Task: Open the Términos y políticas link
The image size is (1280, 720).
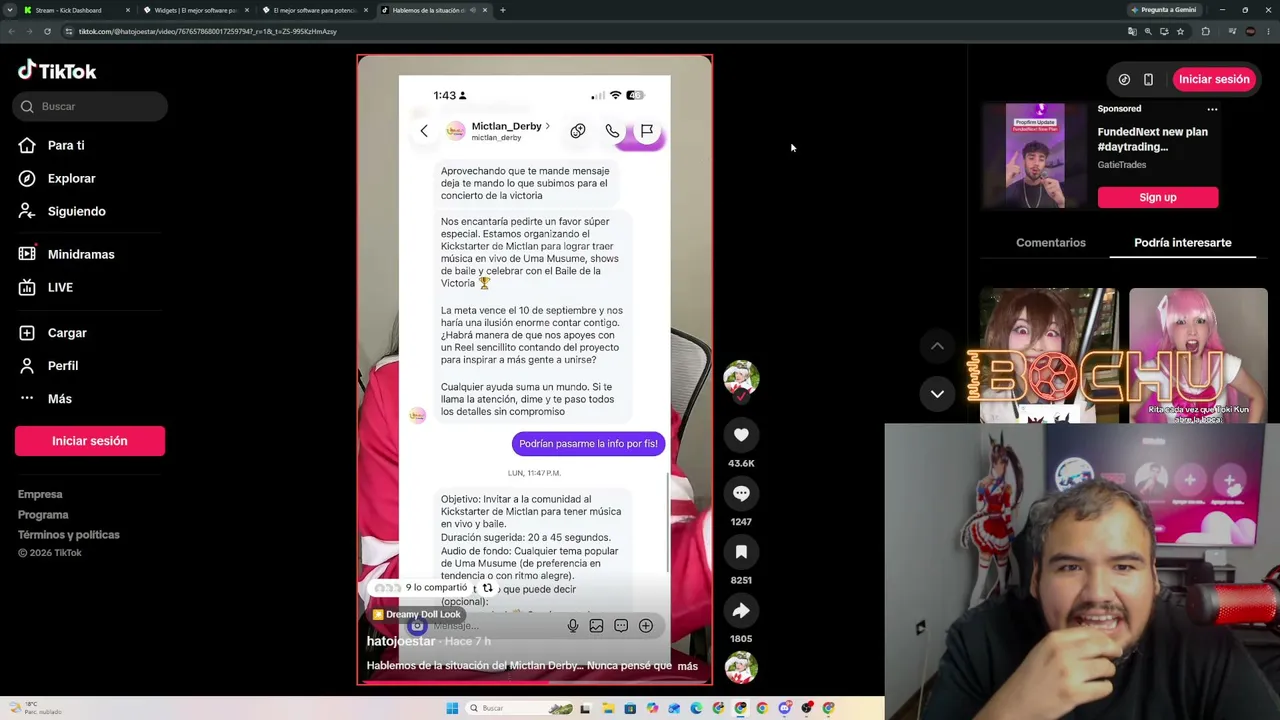Action: (69, 535)
